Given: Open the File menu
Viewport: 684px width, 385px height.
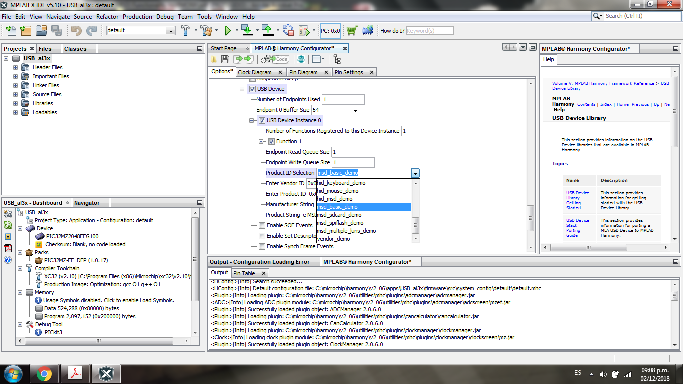Looking at the screenshot, I should [6, 17].
